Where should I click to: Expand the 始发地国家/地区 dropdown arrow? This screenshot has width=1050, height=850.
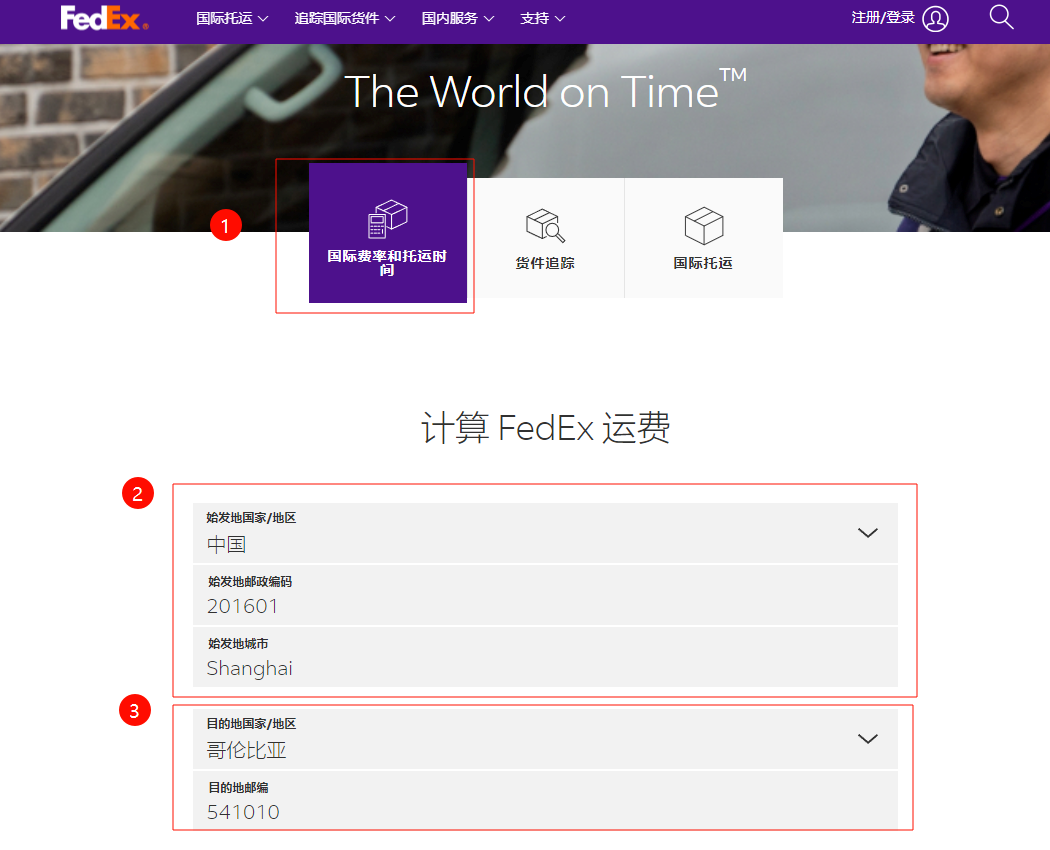pos(867,533)
